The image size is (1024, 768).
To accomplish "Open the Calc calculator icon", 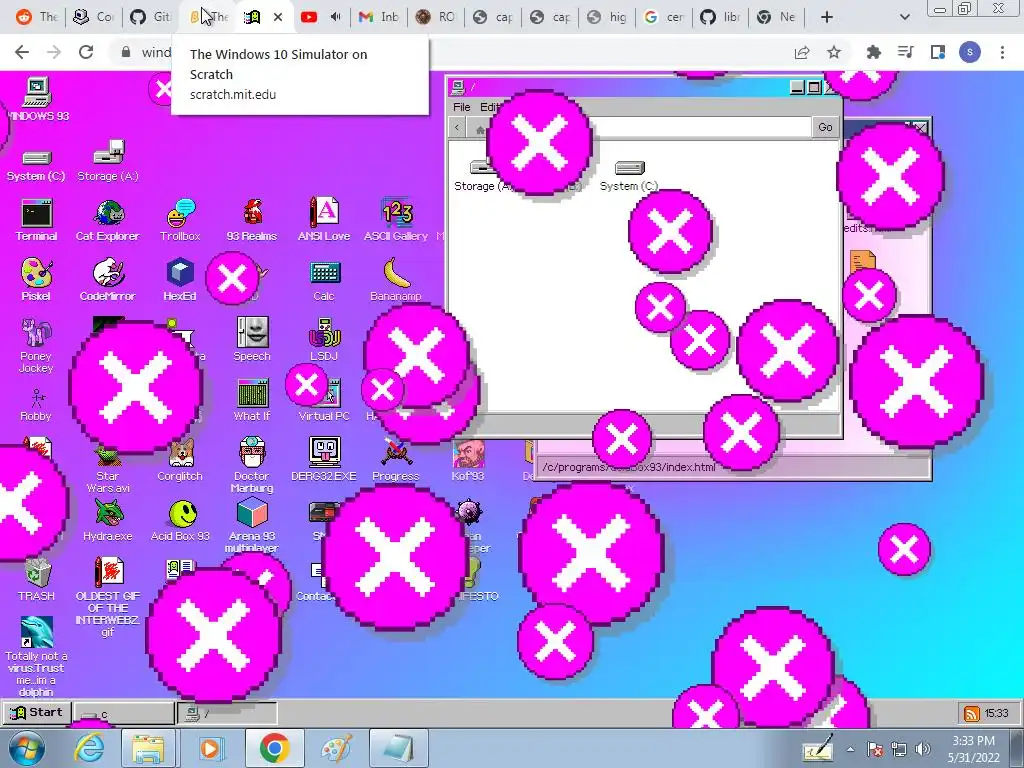I will [x=324, y=280].
